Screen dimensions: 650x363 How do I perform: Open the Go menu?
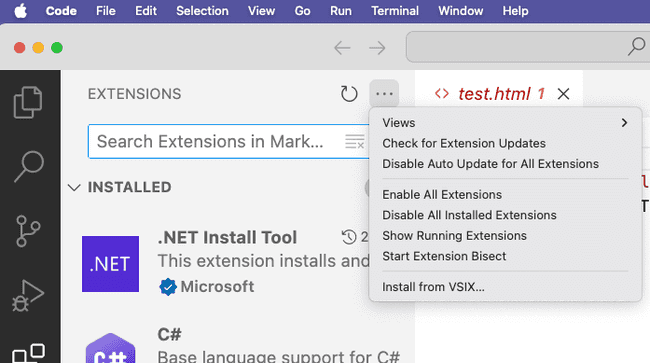coord(303,11)
